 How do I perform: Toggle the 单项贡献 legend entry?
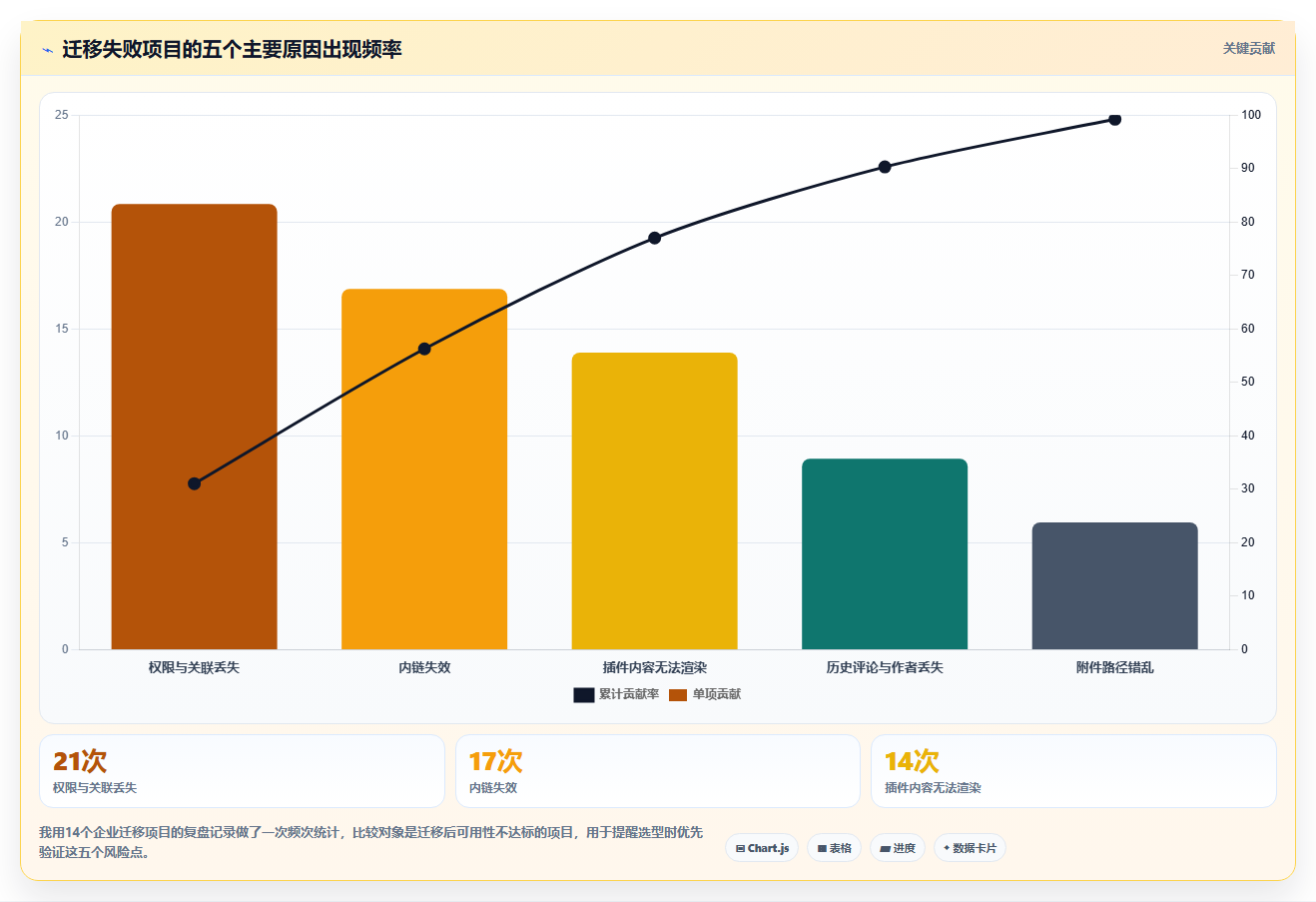(705, 694)
